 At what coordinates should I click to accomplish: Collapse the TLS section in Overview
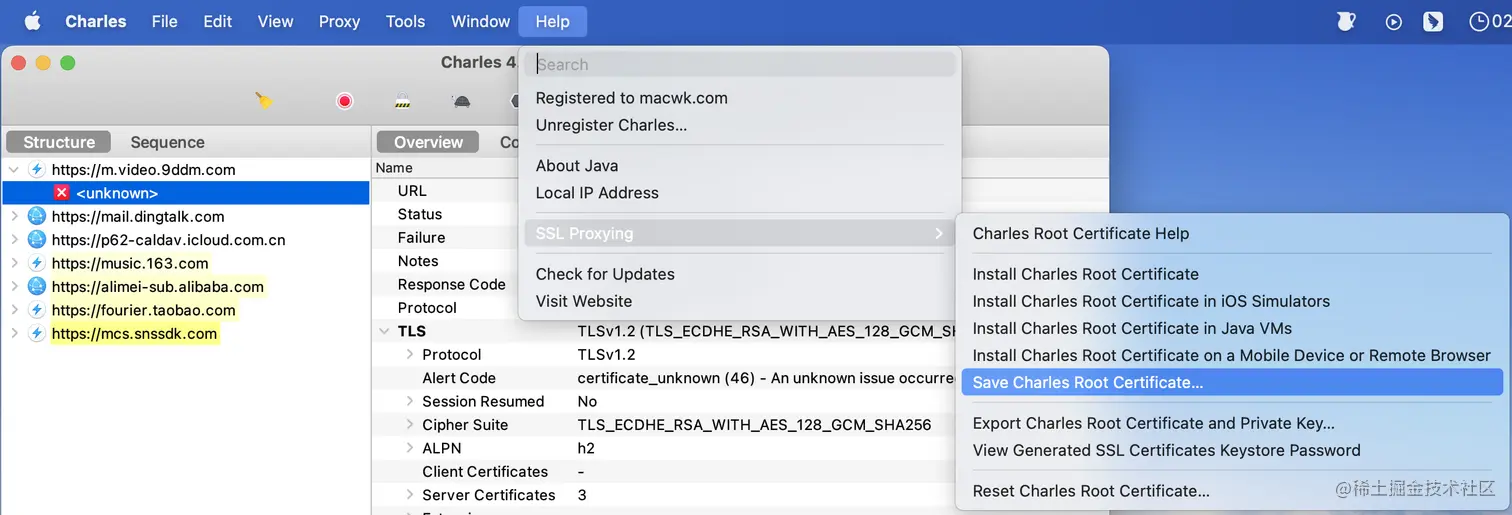(385, 331)
